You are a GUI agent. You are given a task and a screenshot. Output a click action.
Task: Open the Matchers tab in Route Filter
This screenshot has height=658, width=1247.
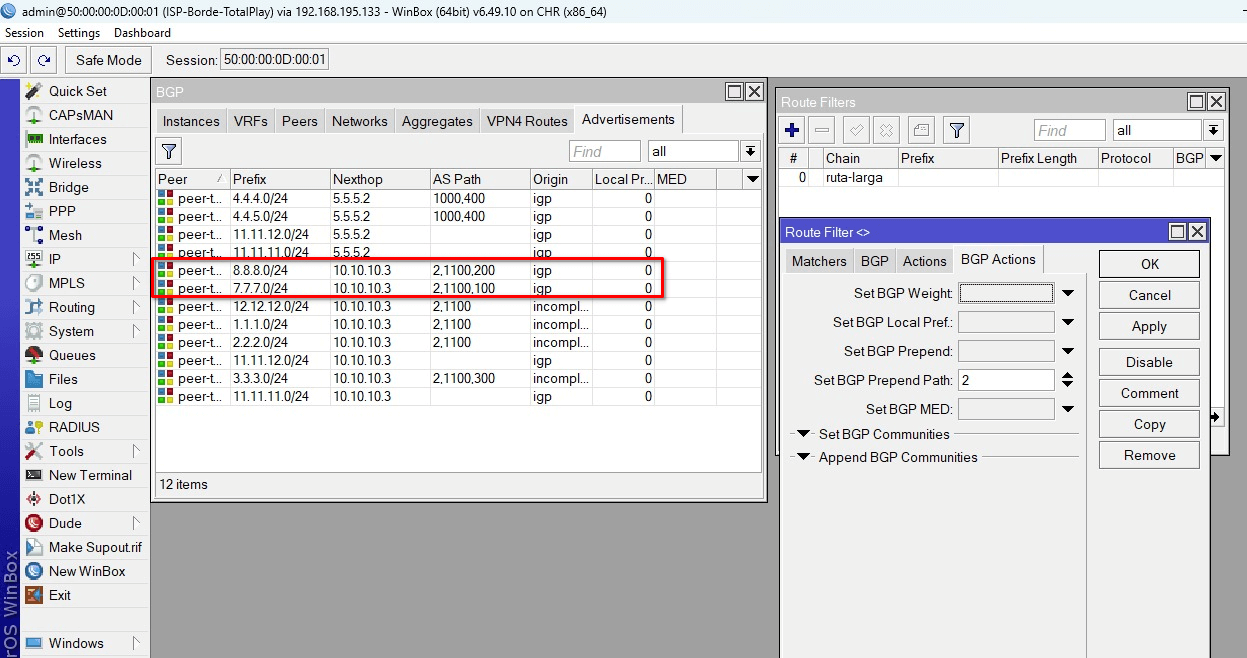click(x=818, y=261)
